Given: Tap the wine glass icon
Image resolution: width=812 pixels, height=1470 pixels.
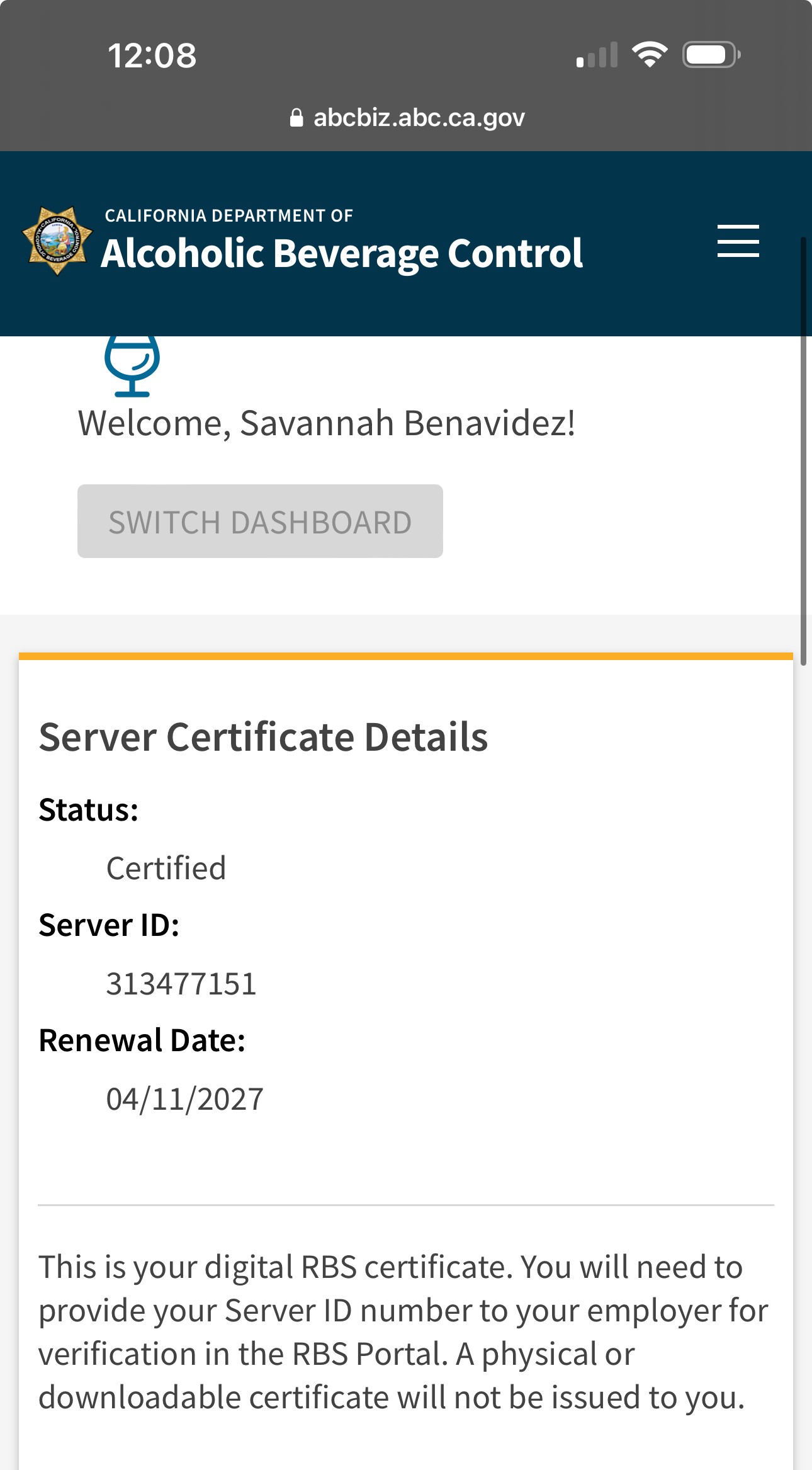Looking at the screenshot, I should (132, 366).
